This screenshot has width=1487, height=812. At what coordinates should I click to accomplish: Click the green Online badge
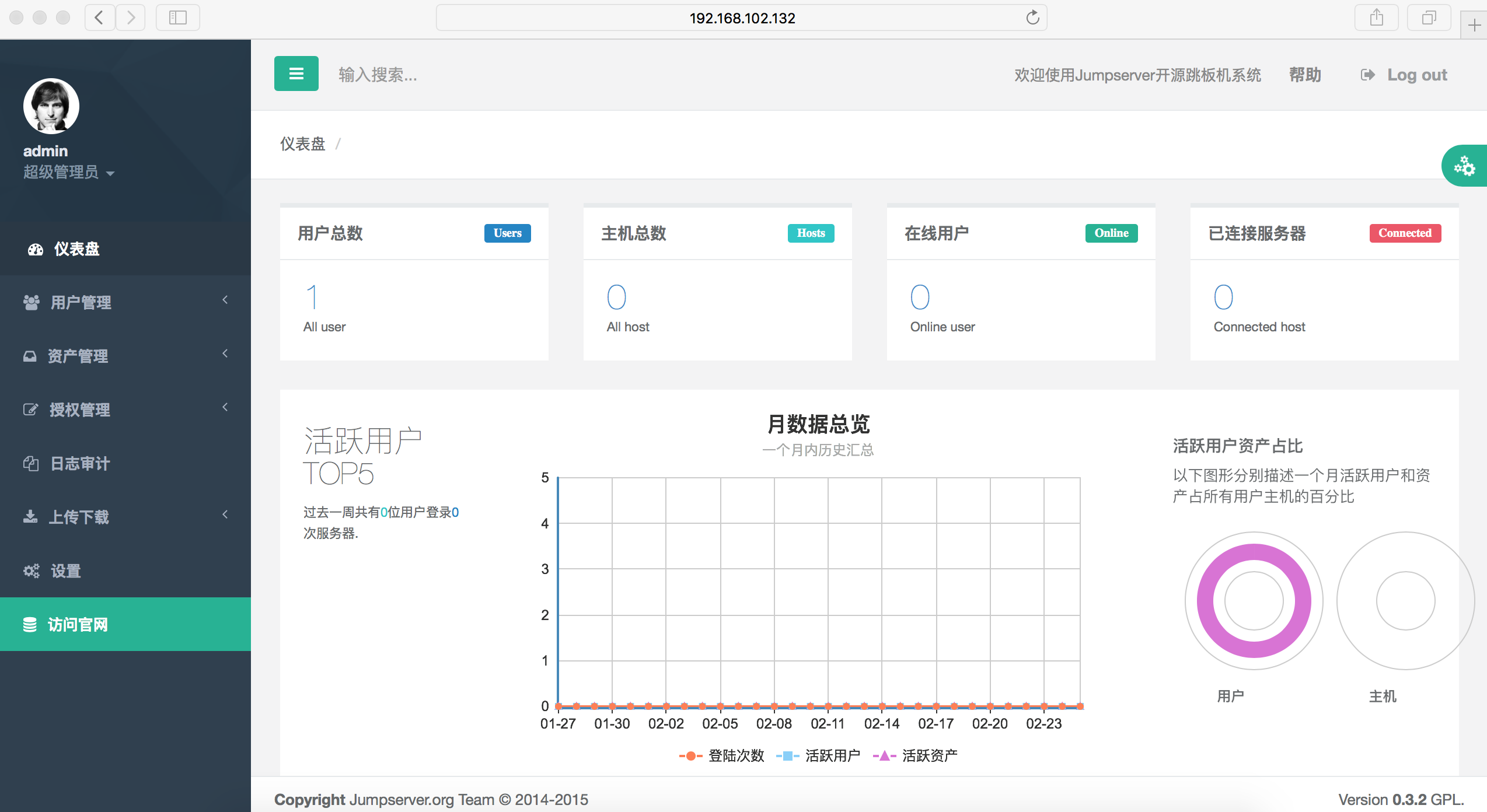[1111, 233]
